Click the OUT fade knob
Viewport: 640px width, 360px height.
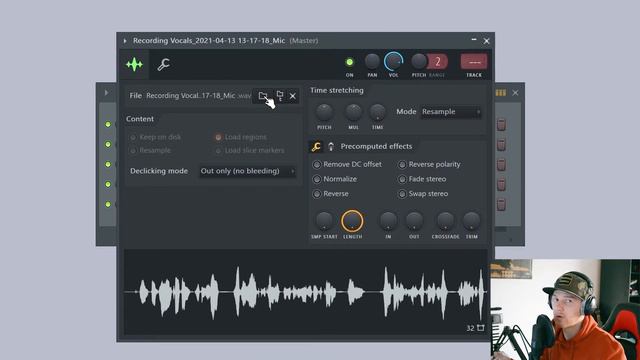[414, 221]
